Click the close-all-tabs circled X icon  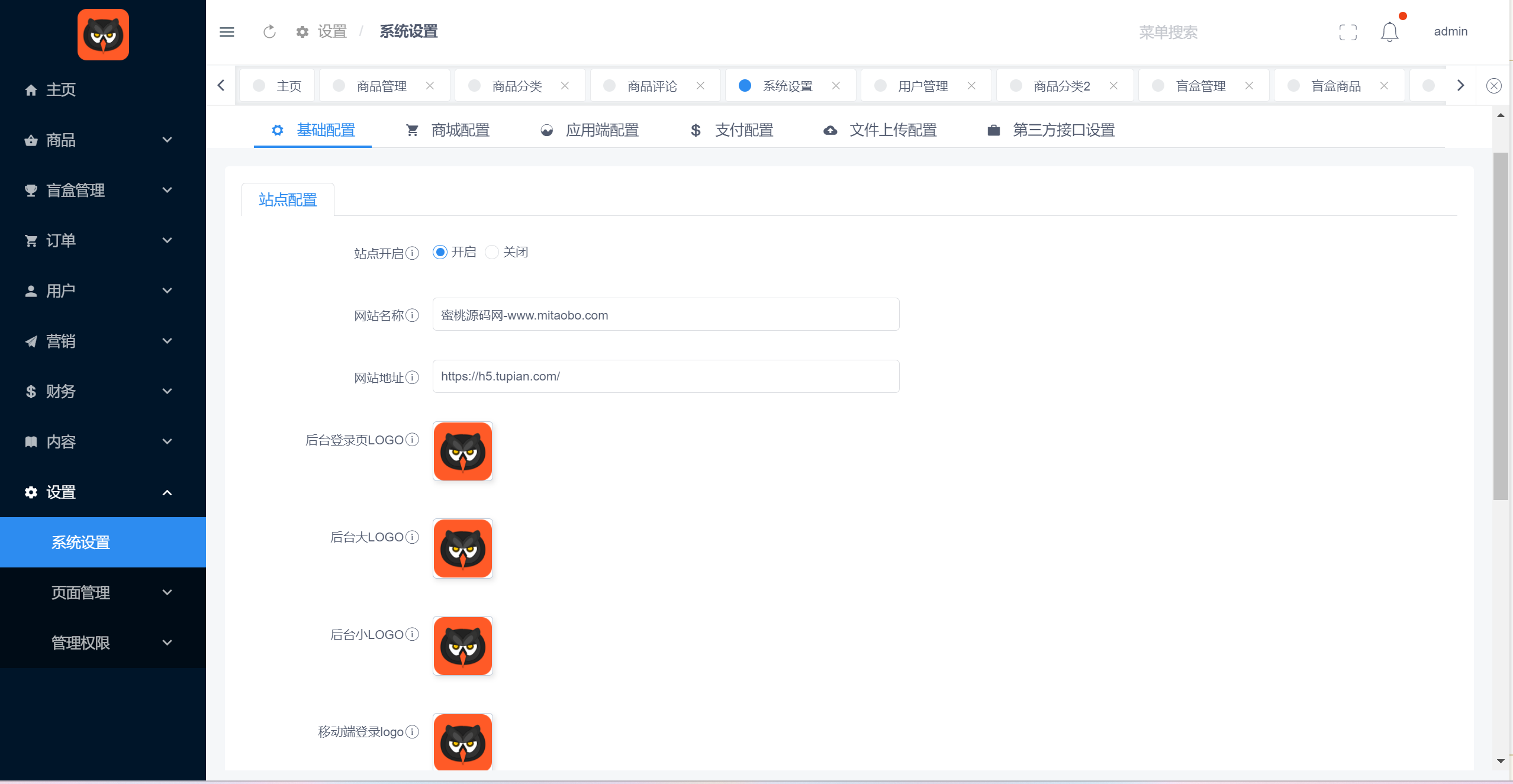pyautogui.click(x=1493, y=86)
